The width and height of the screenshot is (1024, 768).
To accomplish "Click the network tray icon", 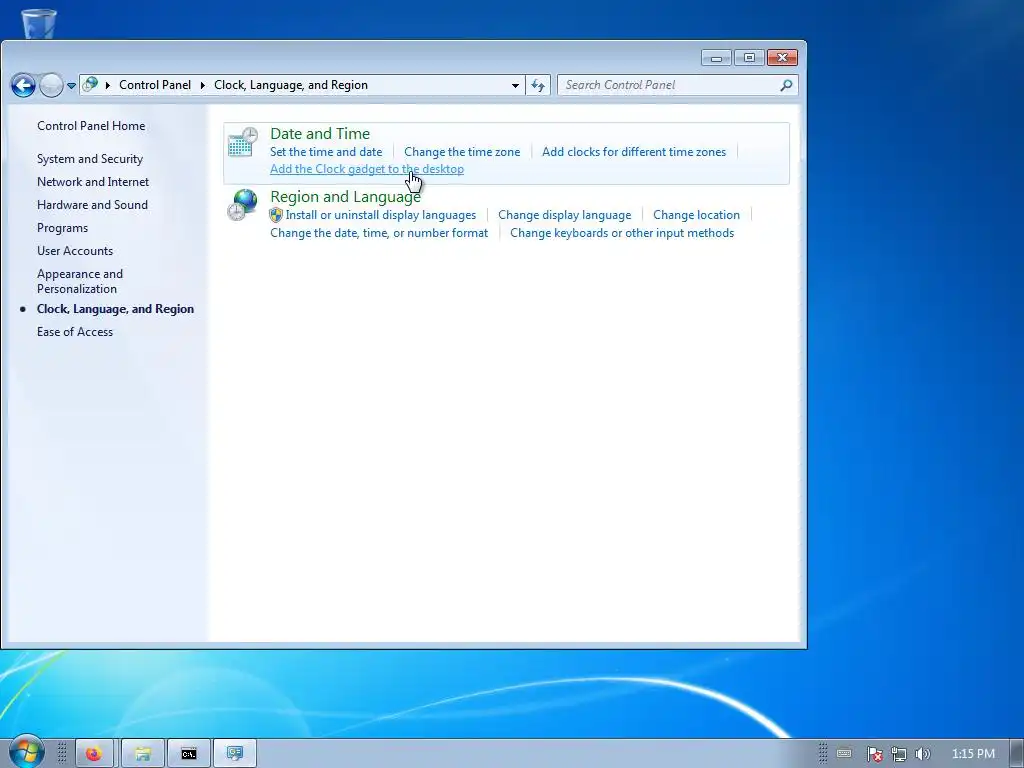I will click(899, 754).
